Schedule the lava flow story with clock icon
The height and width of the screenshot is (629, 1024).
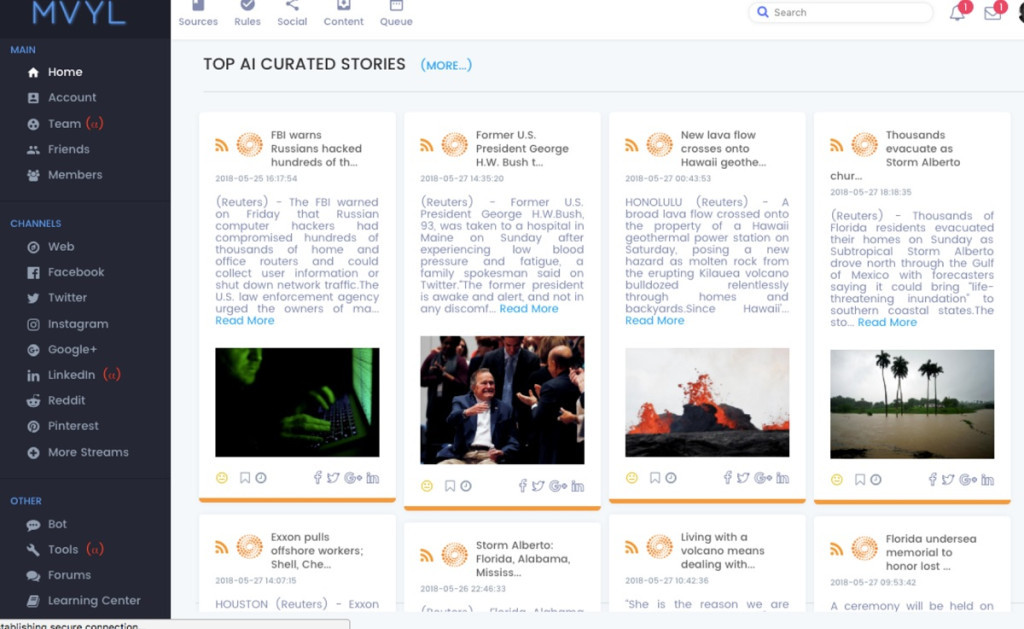(671, 478)
